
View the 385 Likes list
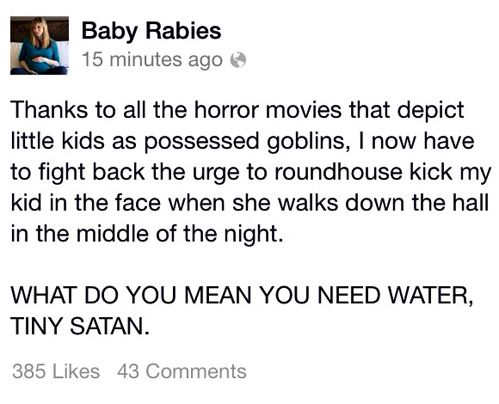click(x=56, y=371)
